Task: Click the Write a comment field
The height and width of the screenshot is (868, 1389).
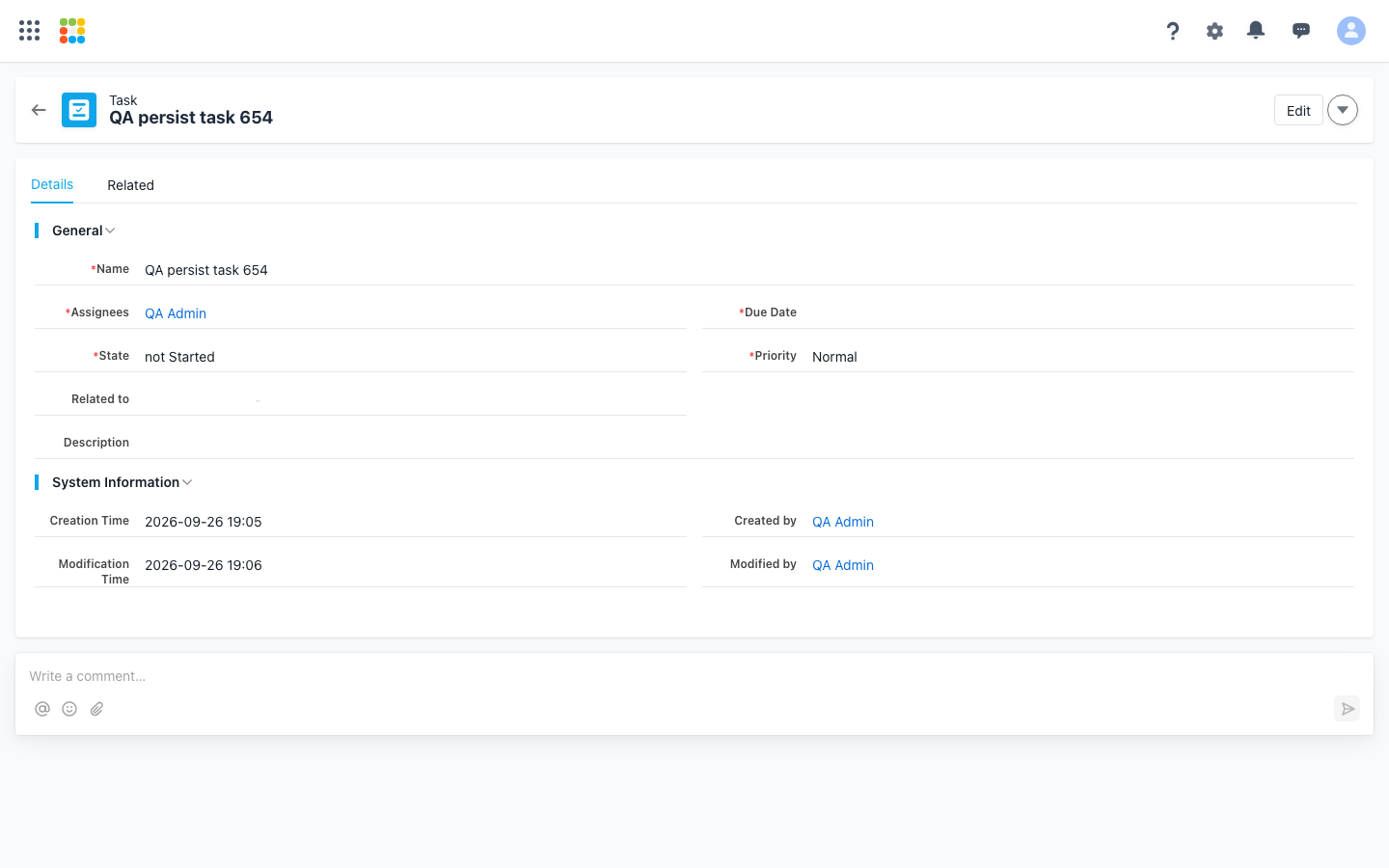Action: [694, 676]
